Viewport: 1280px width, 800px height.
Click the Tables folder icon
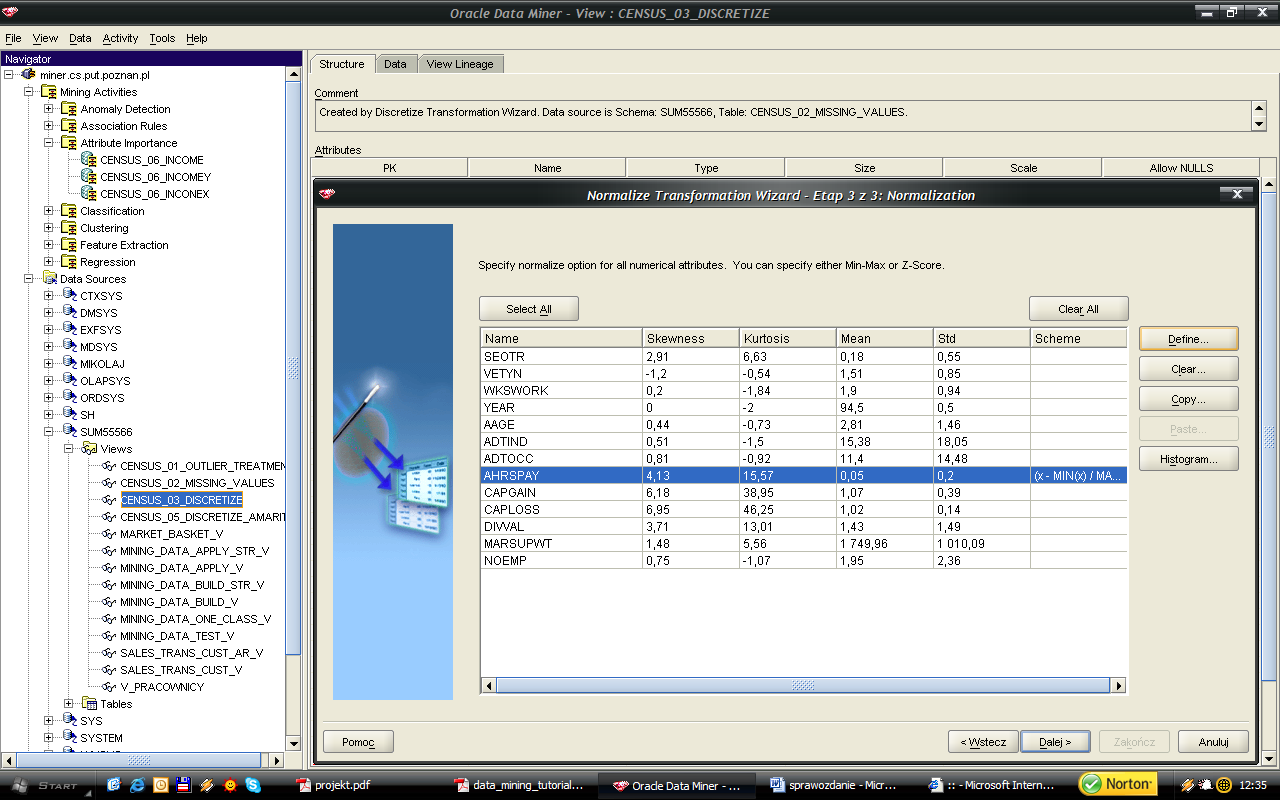coord(89,704)
